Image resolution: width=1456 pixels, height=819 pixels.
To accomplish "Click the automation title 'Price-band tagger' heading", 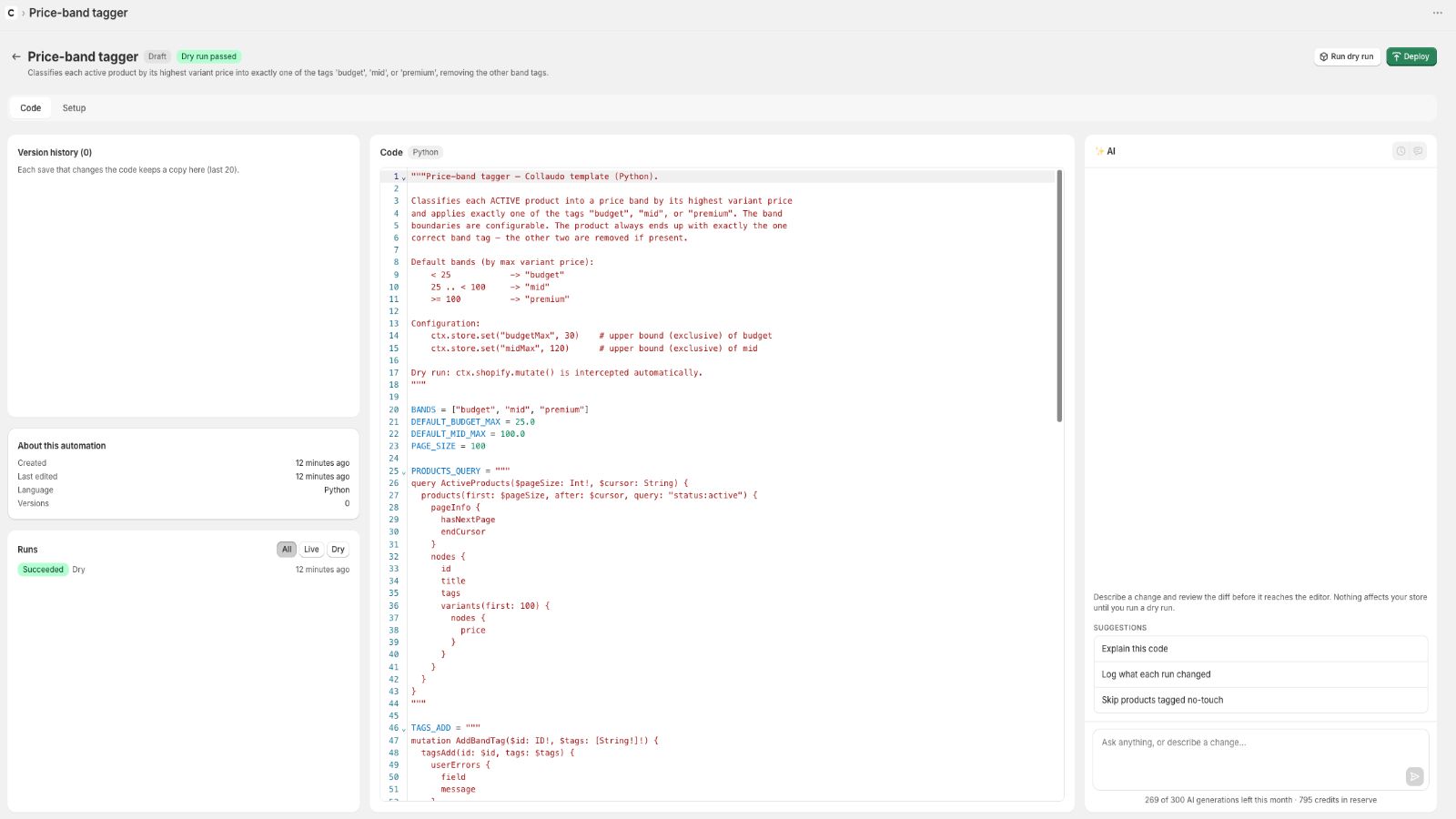I will coord(83,56).
